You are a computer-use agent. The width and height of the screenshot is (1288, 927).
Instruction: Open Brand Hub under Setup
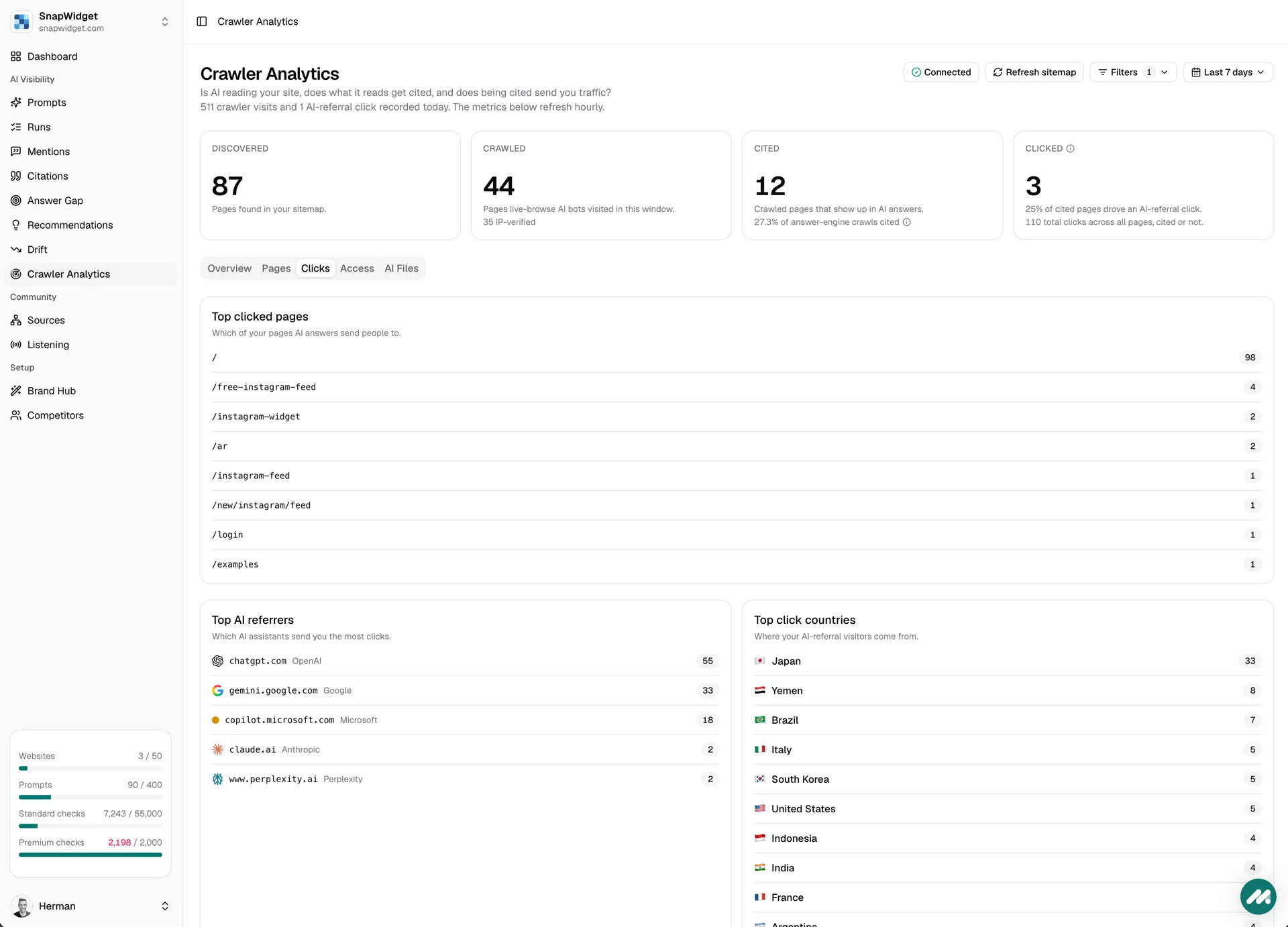[x=91, y=390]
